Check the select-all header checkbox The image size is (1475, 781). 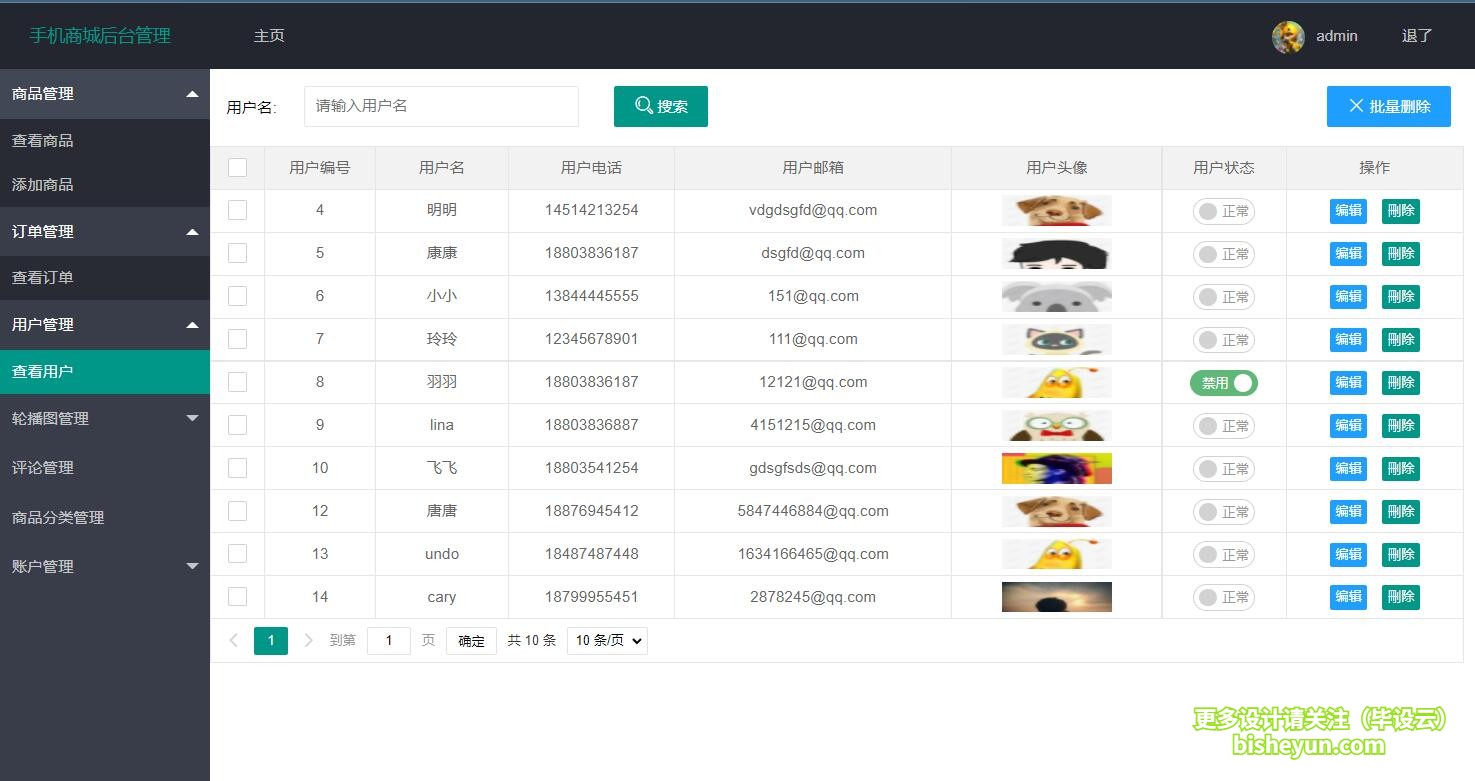point(237,167)
